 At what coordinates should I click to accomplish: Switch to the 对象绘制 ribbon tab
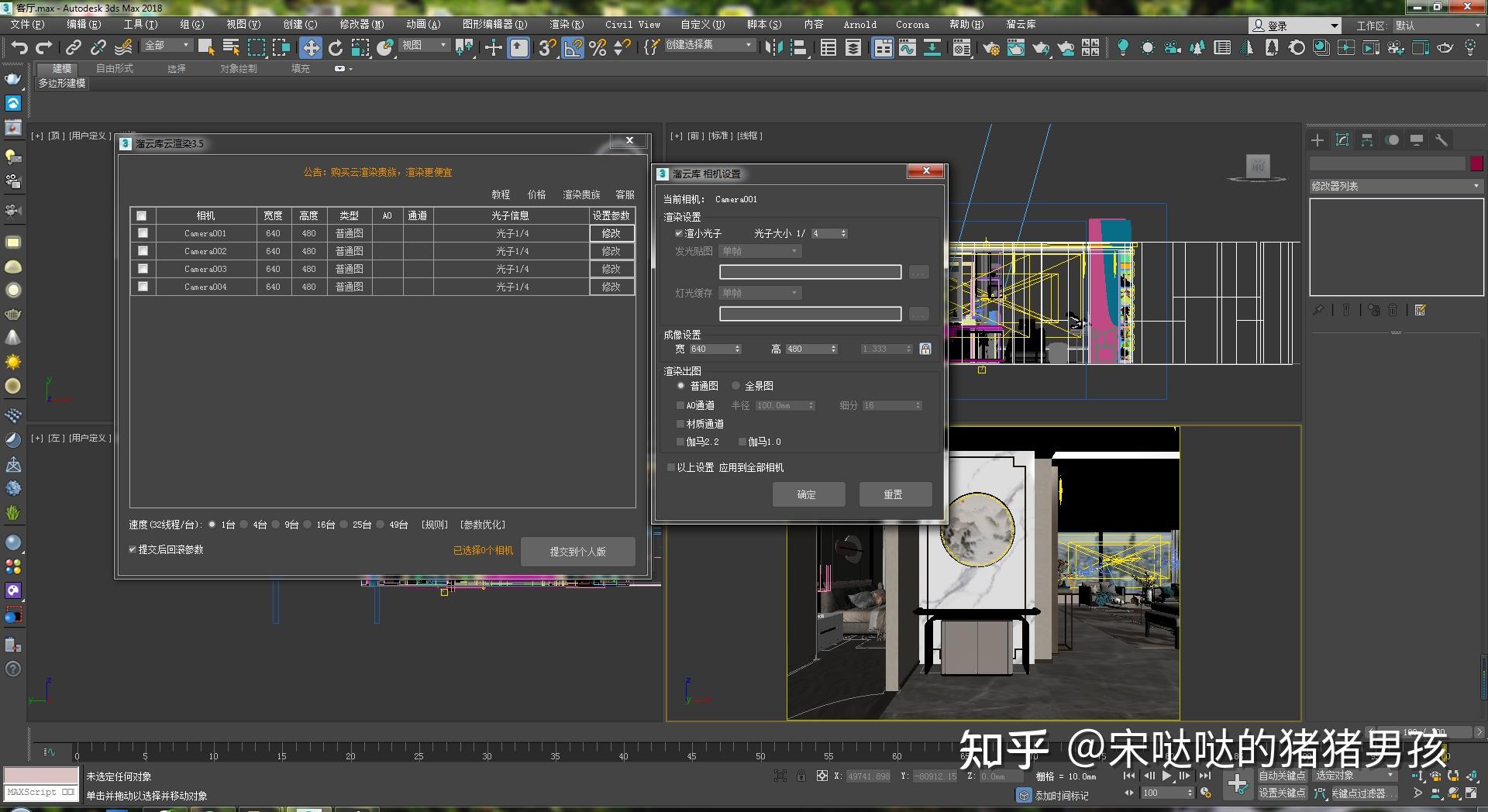tap(238, 68)
